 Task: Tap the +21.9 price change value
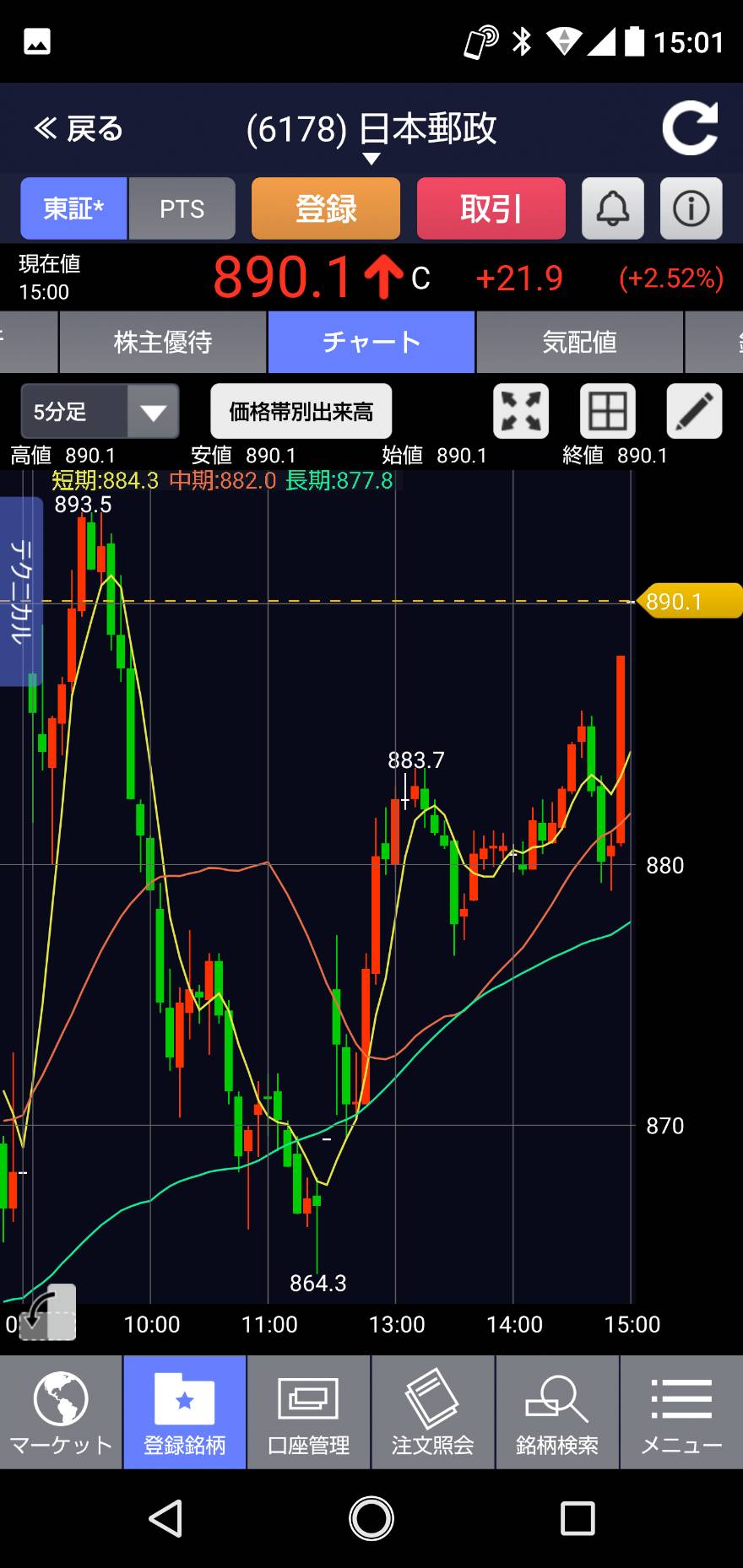tap(519, 278)
